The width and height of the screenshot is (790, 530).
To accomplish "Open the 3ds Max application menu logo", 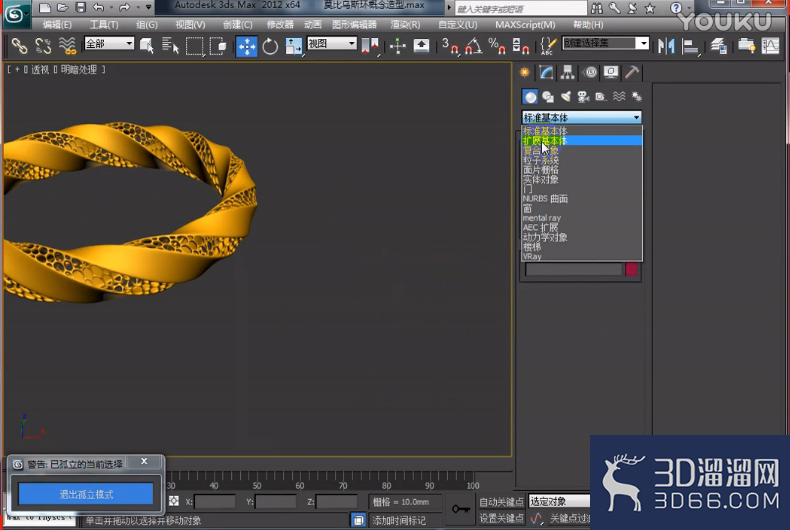I will [x=15, y=14].
